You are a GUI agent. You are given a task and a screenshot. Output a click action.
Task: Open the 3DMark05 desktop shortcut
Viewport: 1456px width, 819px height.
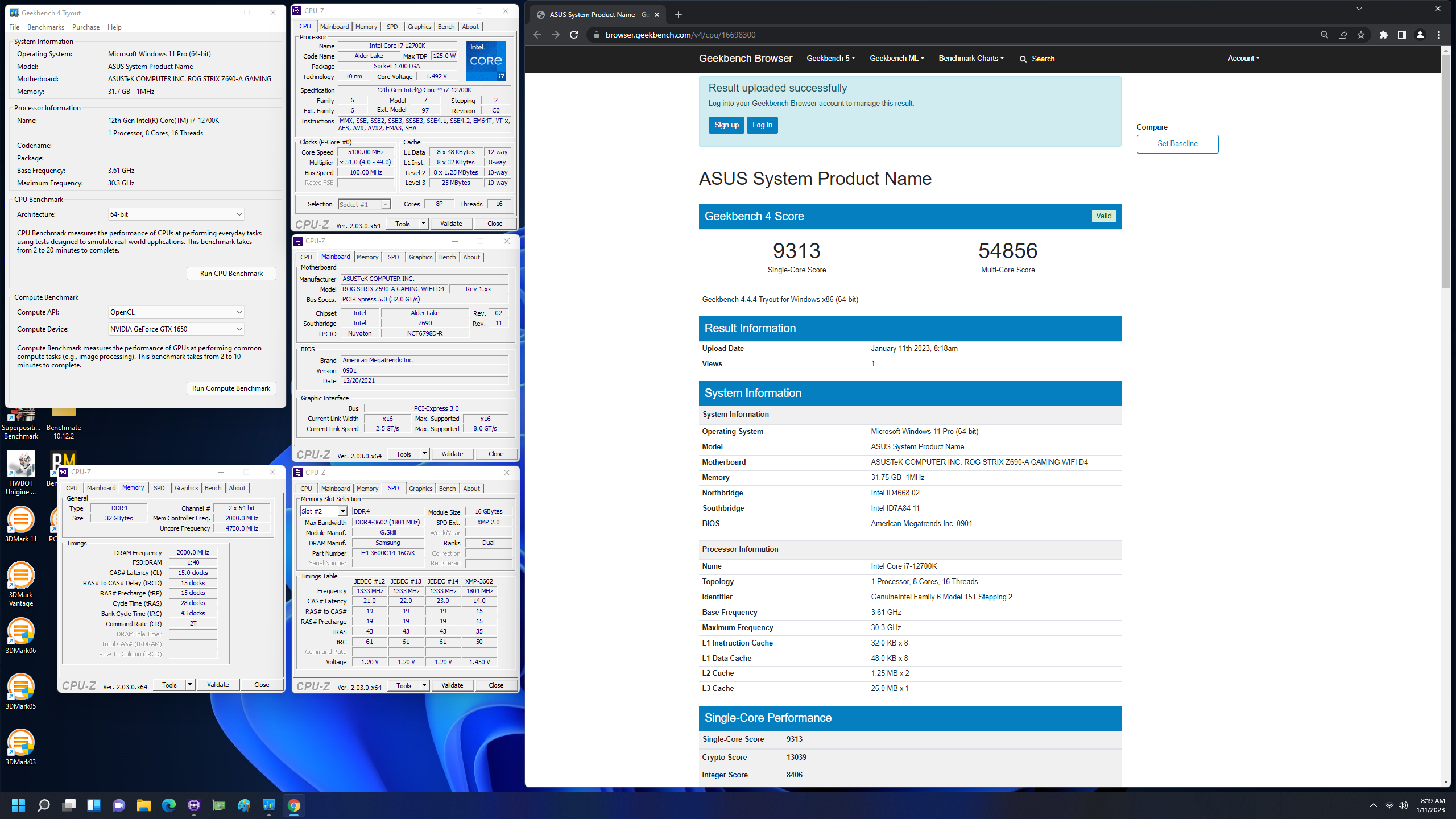[21, 691]
